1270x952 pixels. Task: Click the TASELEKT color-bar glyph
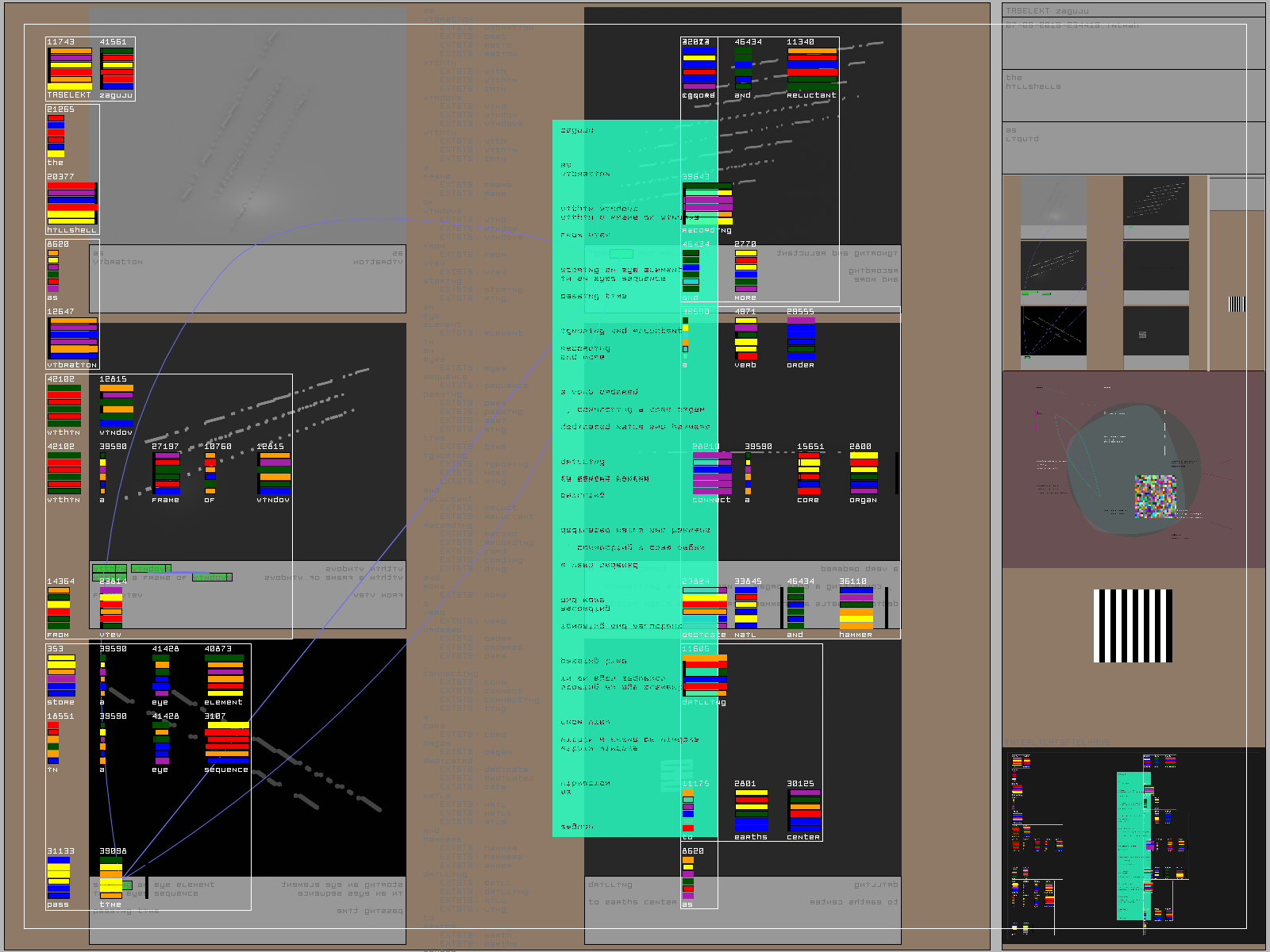71,68
